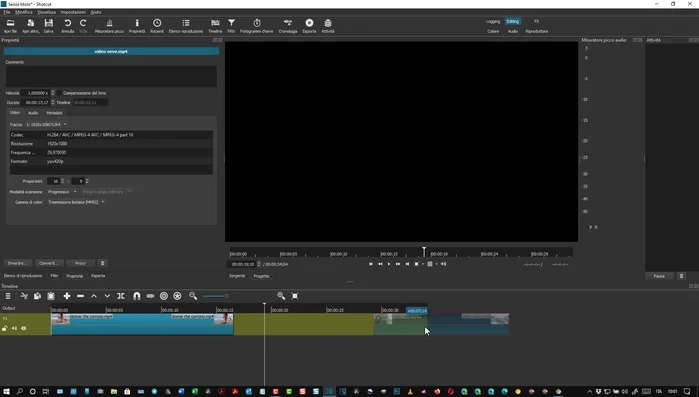Toggle scrub while dragging in timeline
The width and height of the screenshot is (699, 397).
(150, 296)
